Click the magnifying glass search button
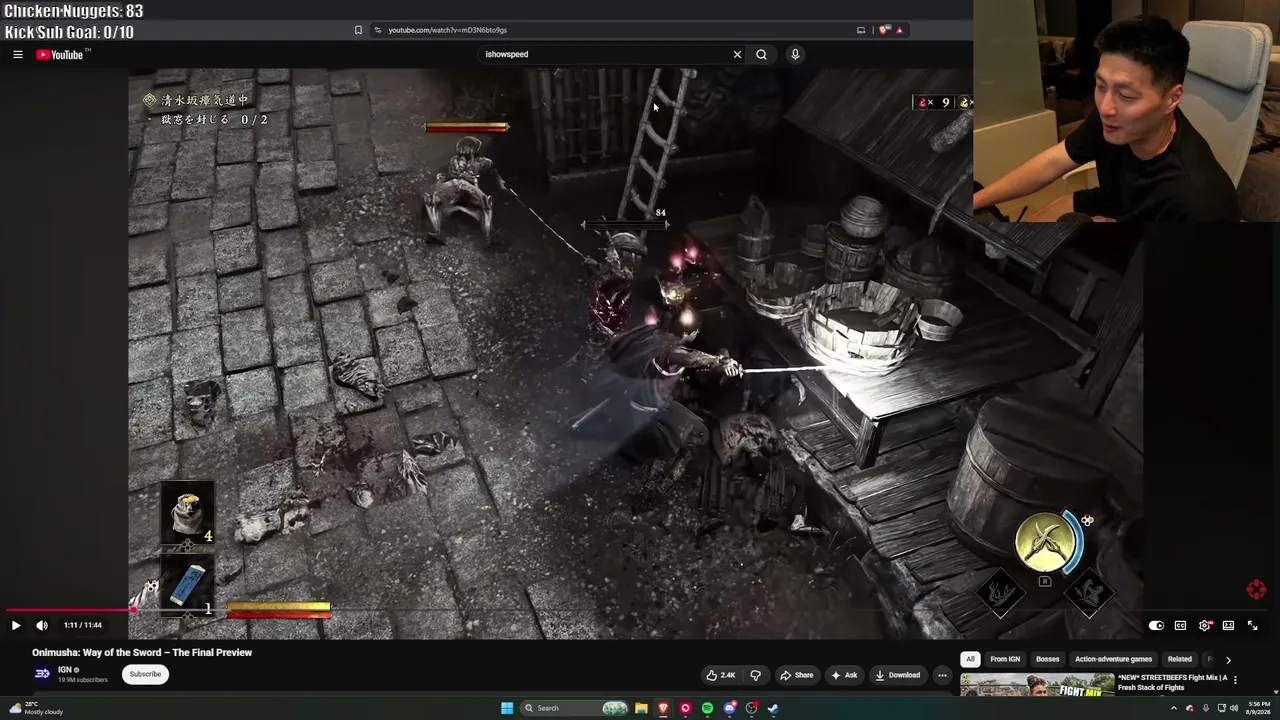 761,55
